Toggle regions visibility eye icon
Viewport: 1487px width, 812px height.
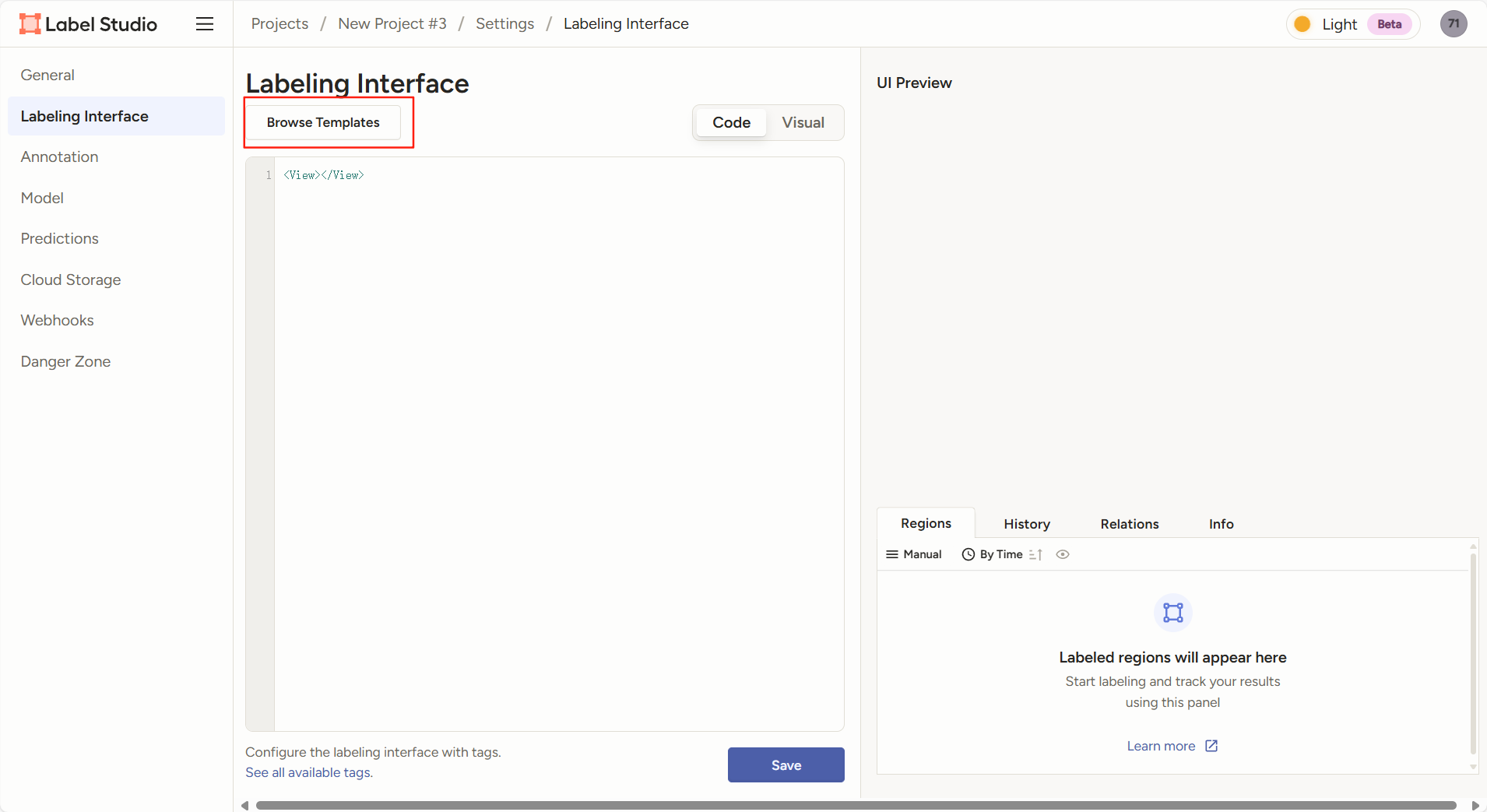click(x=1063, y=554)
